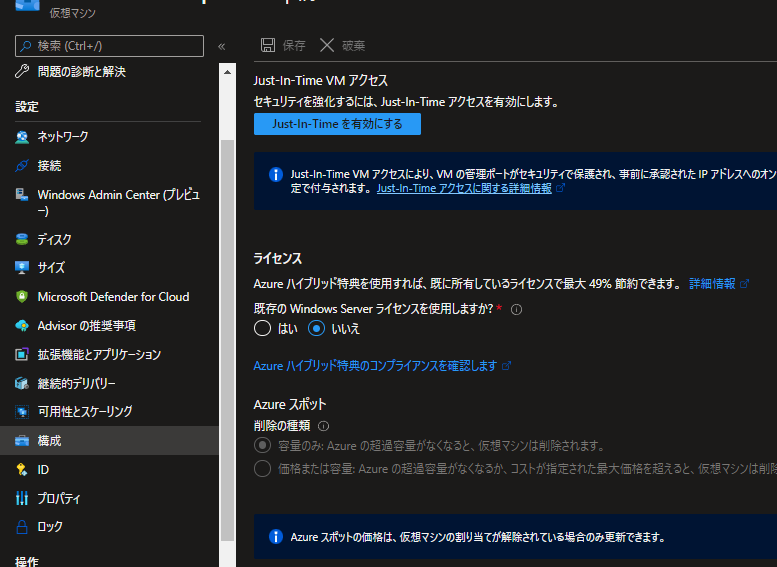Click the プロパティ bars icon

(x=22, y=498)
